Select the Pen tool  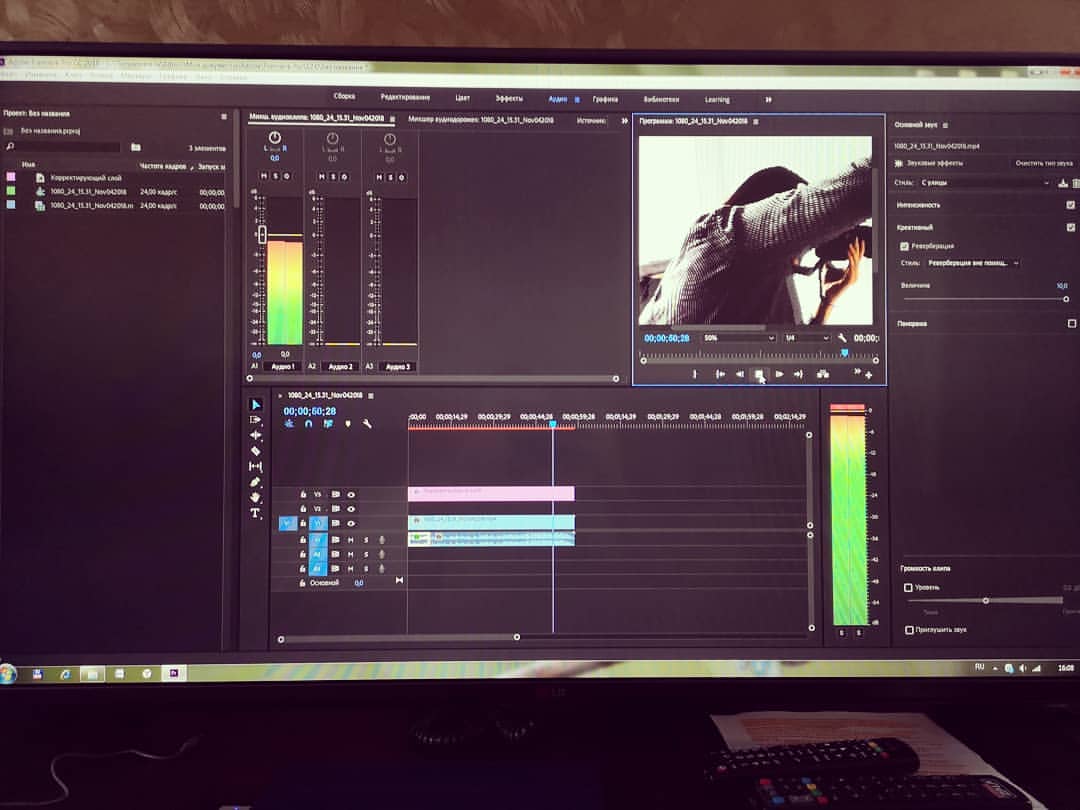coord(256,482)
